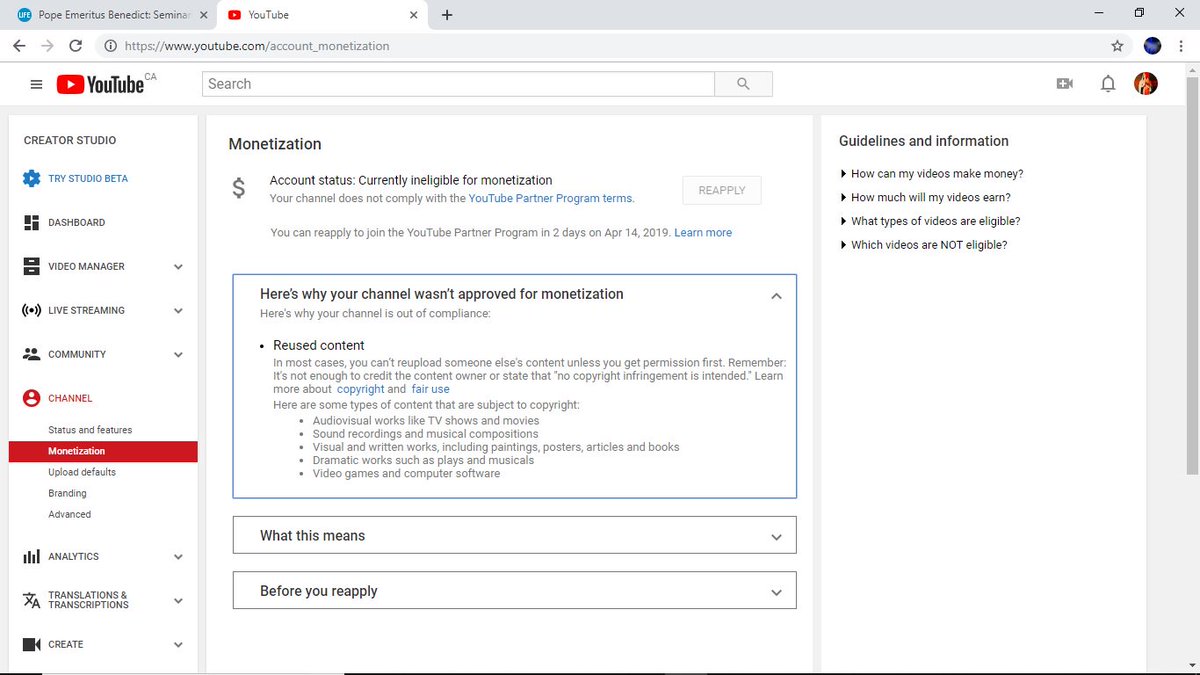The height and width of the screenshot is (675, 1200).
Task: Expand the Create section
Action: coord(178,645)
